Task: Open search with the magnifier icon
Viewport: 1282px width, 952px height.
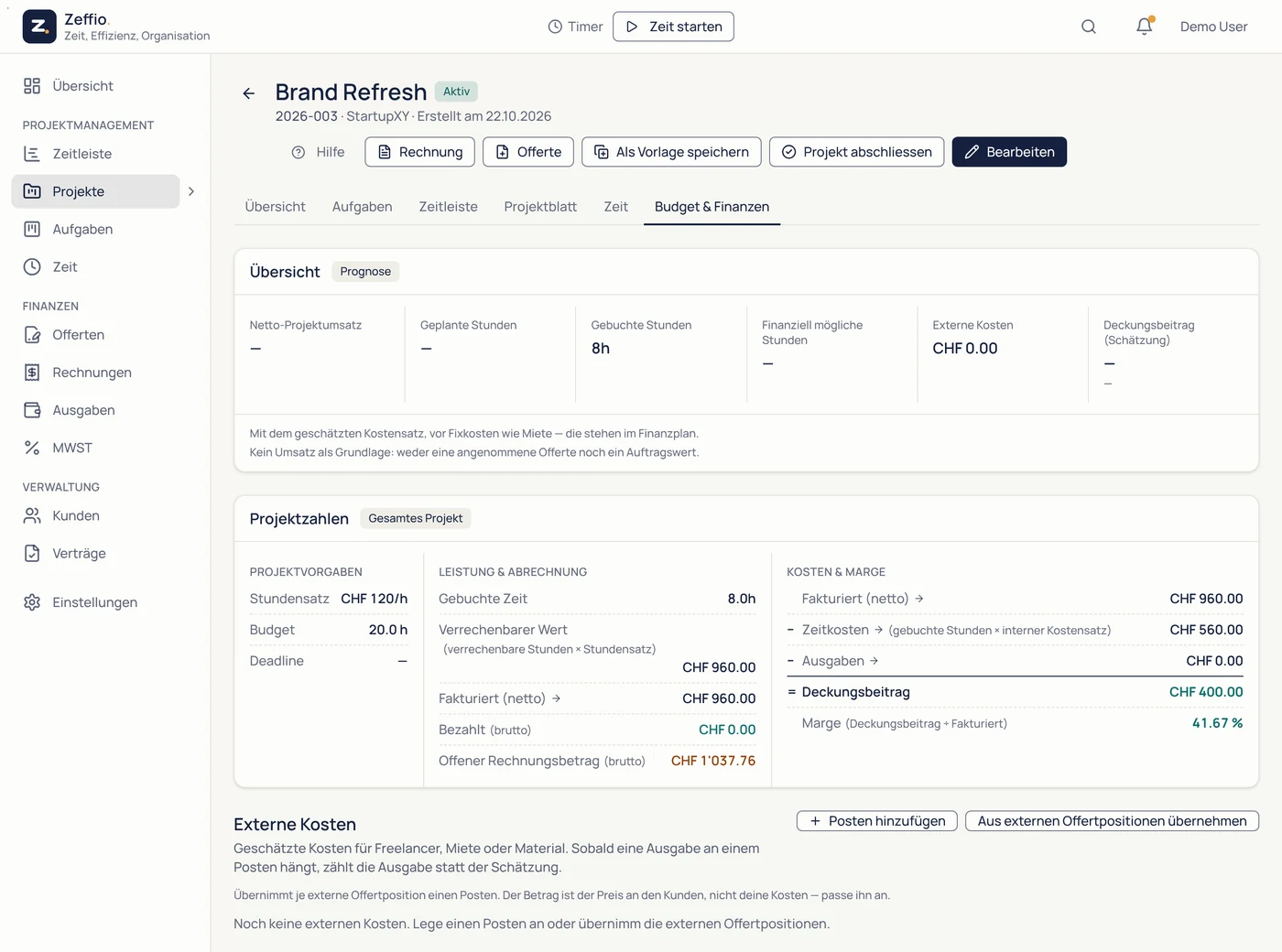Action: [x=1089, y=27]
